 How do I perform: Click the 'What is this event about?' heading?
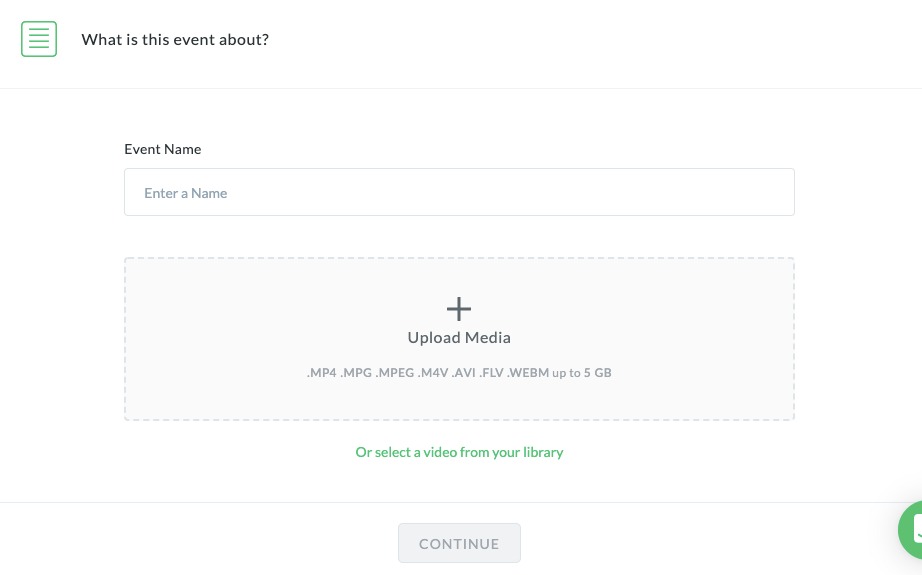[x=175, y=40]
